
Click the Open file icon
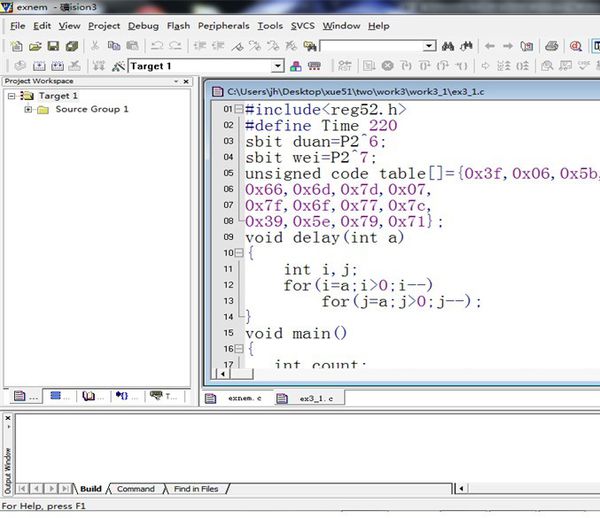(33, 45)
